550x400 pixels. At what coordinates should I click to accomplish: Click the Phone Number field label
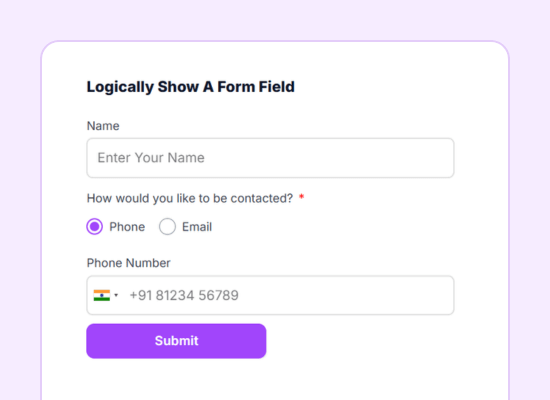coord(128,263)
